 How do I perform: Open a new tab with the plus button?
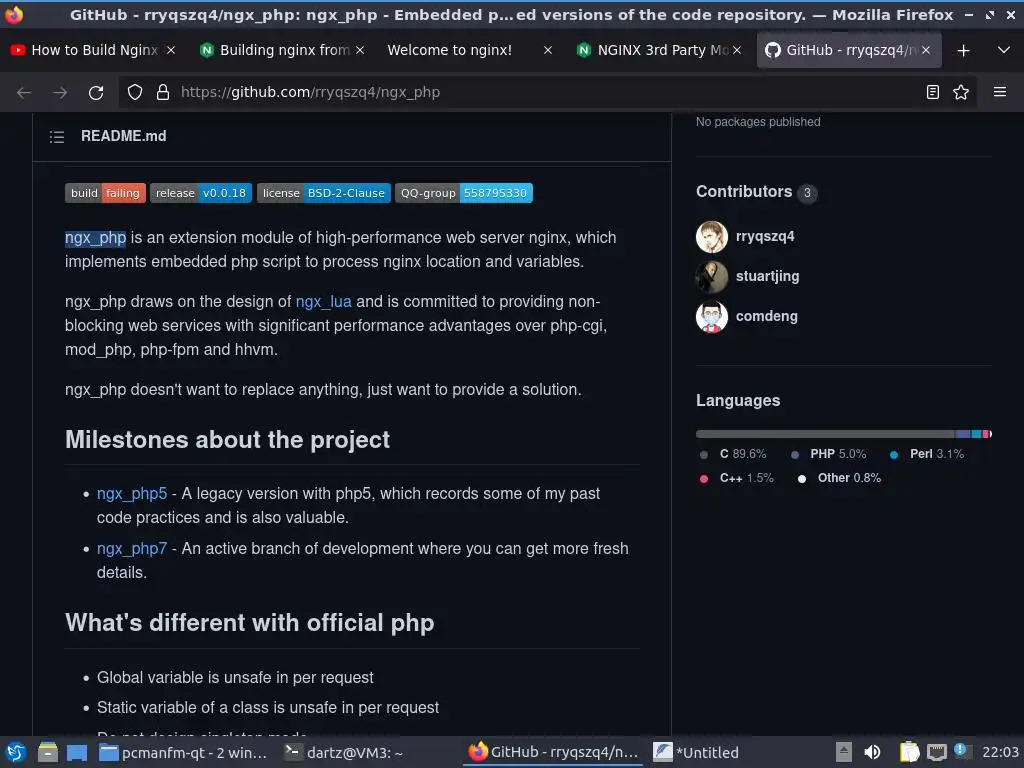[x=963, y=50]
